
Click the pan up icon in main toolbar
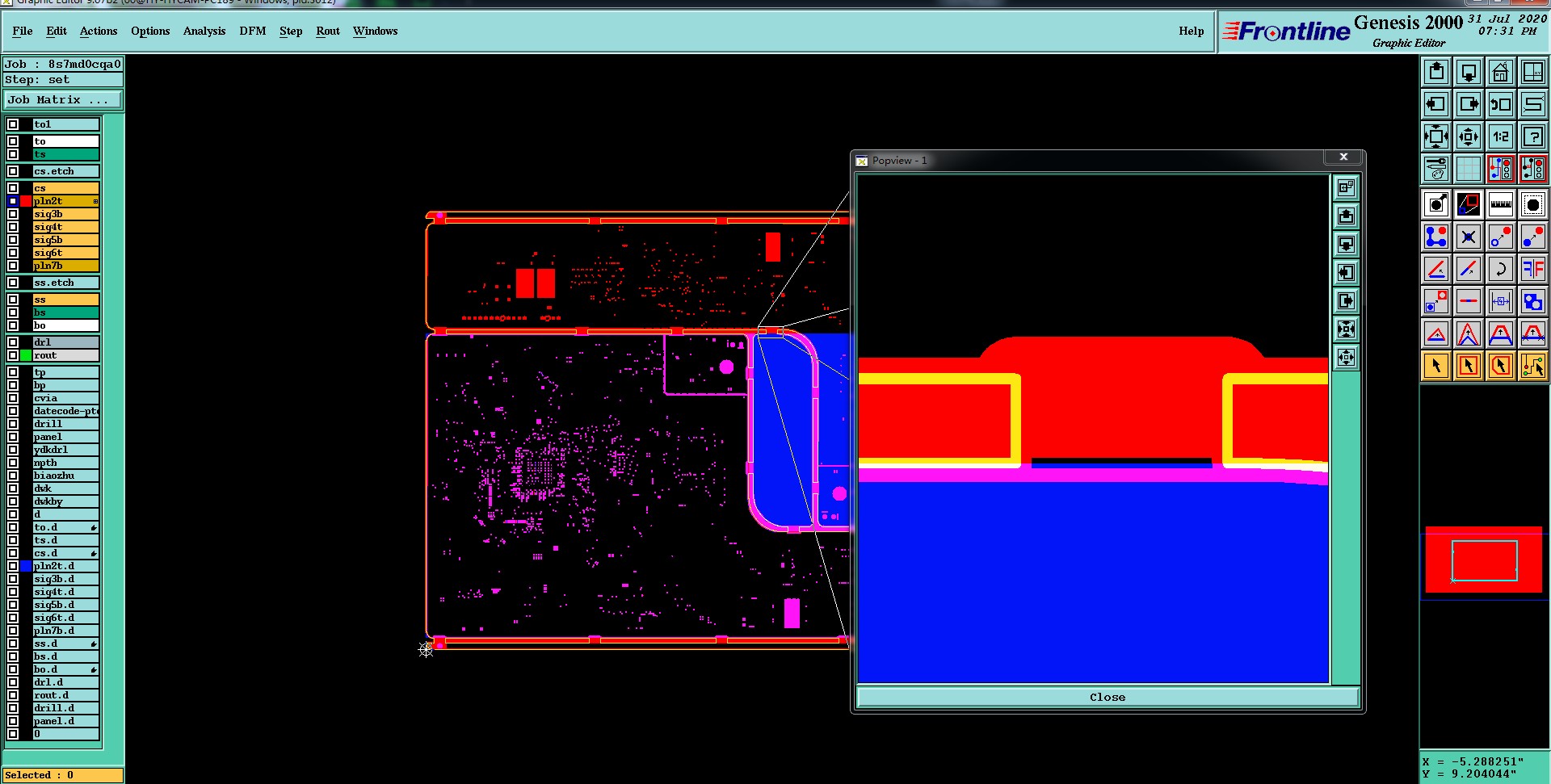[x=1436, y=72]
